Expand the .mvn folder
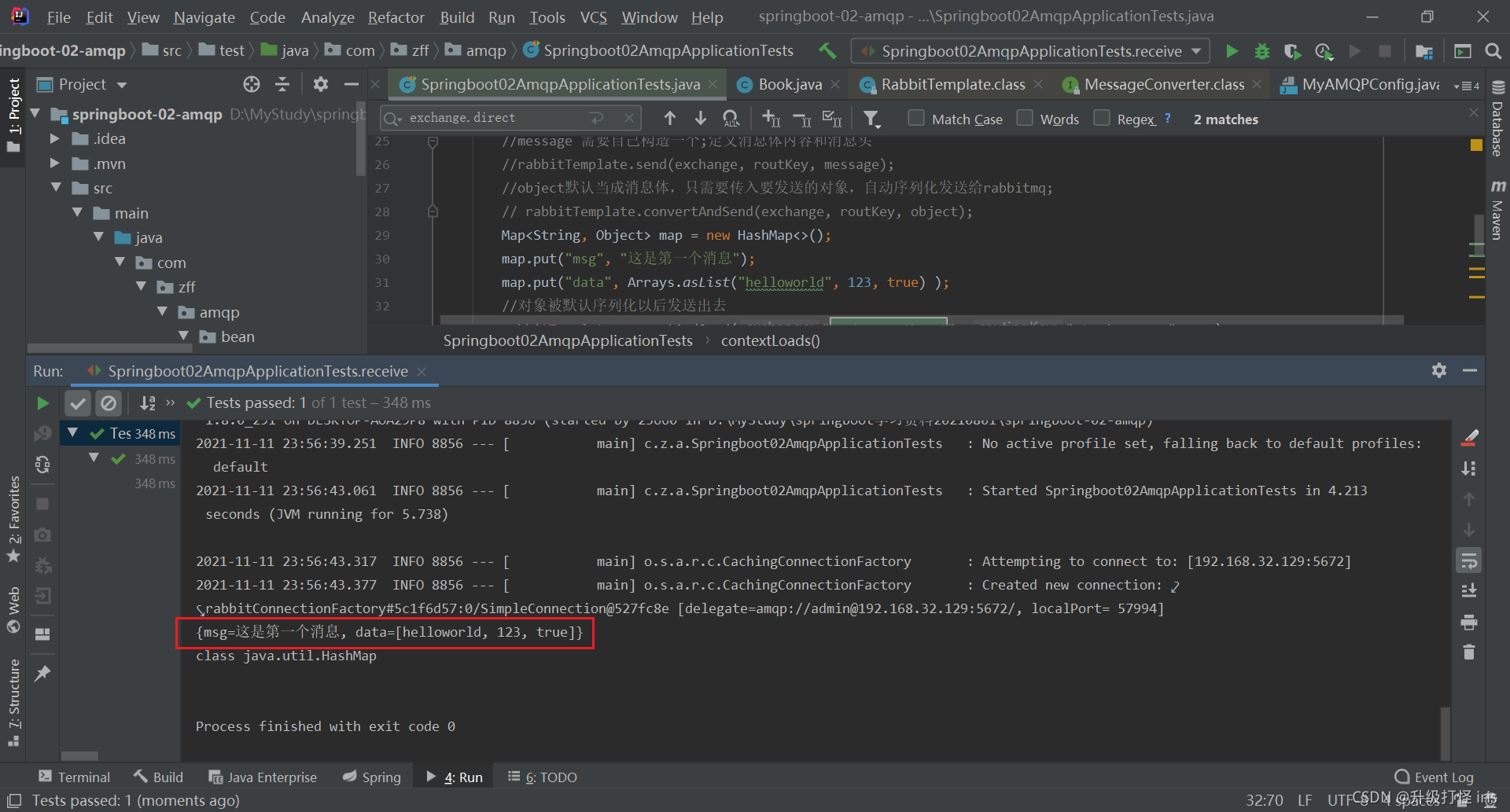 (x=55, y=164)
